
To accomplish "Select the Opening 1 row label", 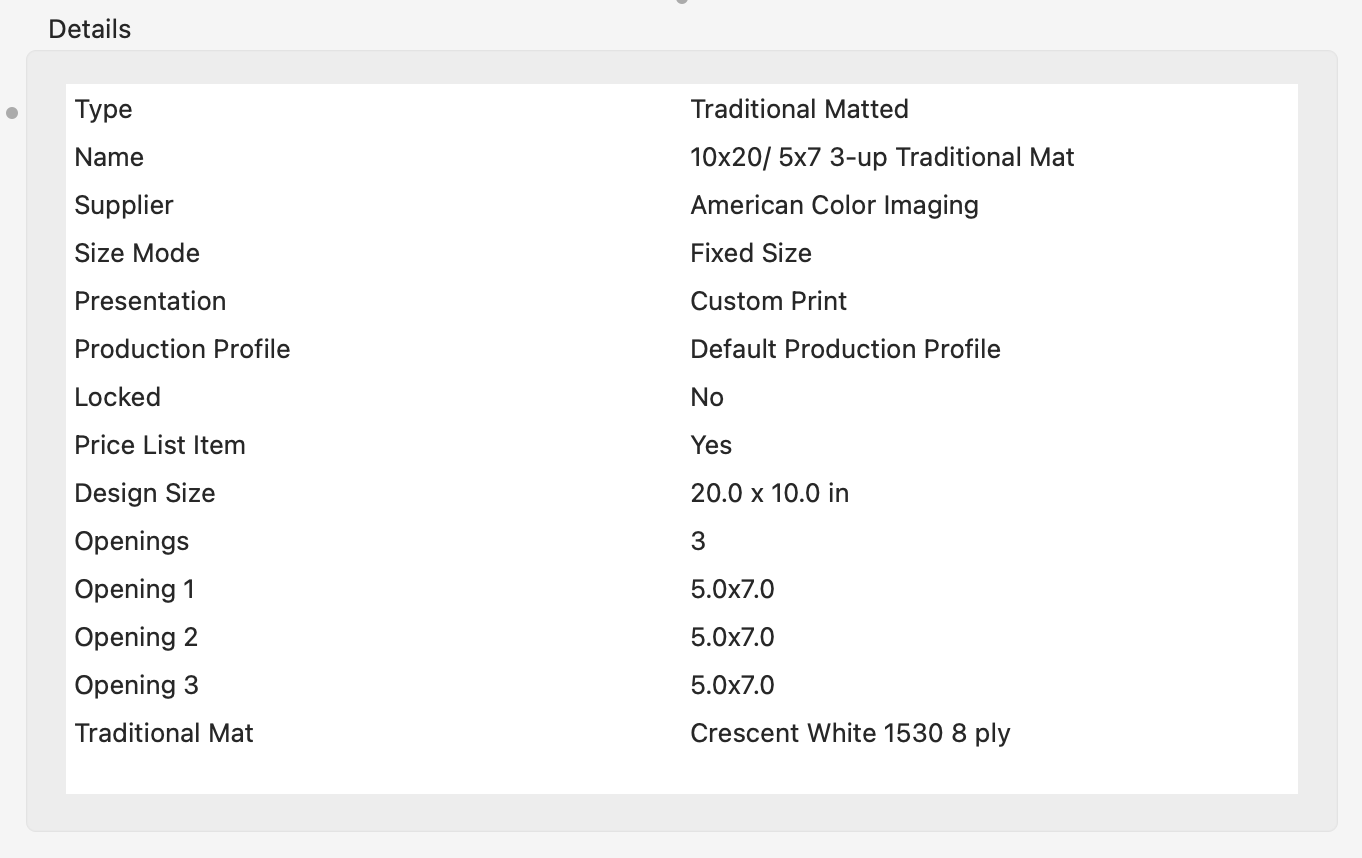I will (134, 589).
